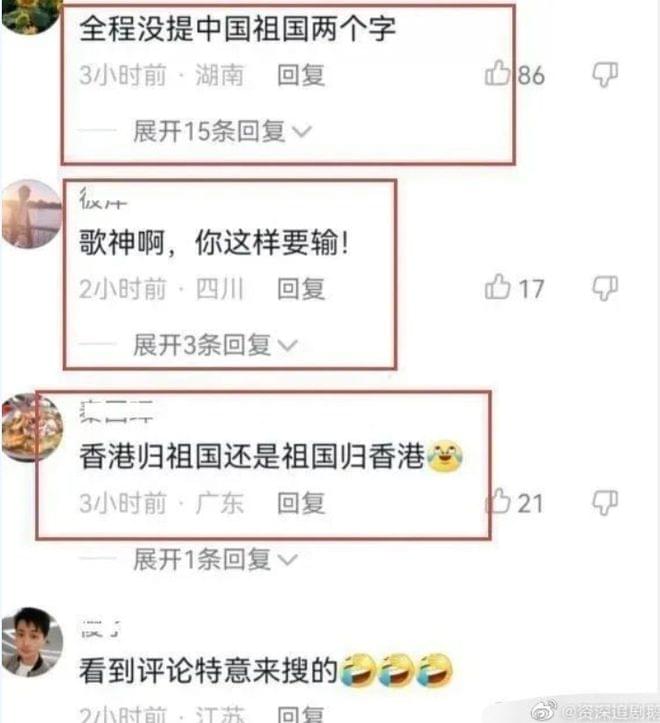Screen dimensions: 660x723
Task: Dislike the 香港归祖国还是祖国归香港 comment
Action: point(605,502)
